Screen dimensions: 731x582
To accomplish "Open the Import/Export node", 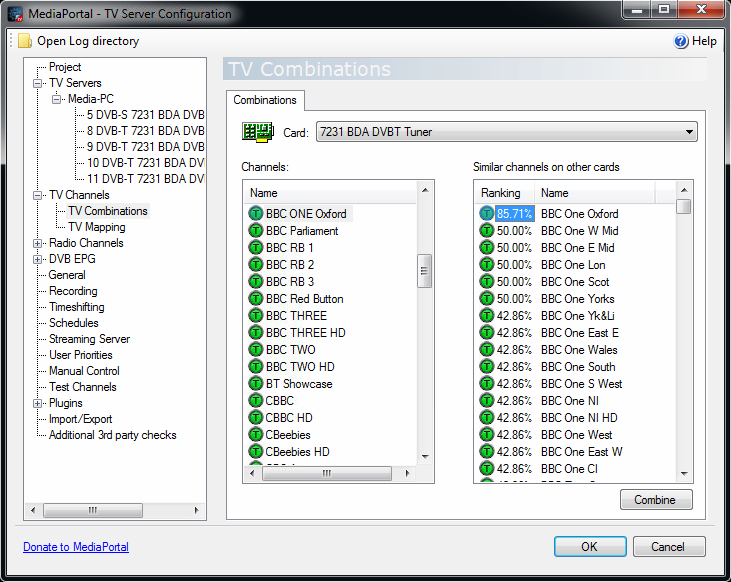I will coord(80,419).
